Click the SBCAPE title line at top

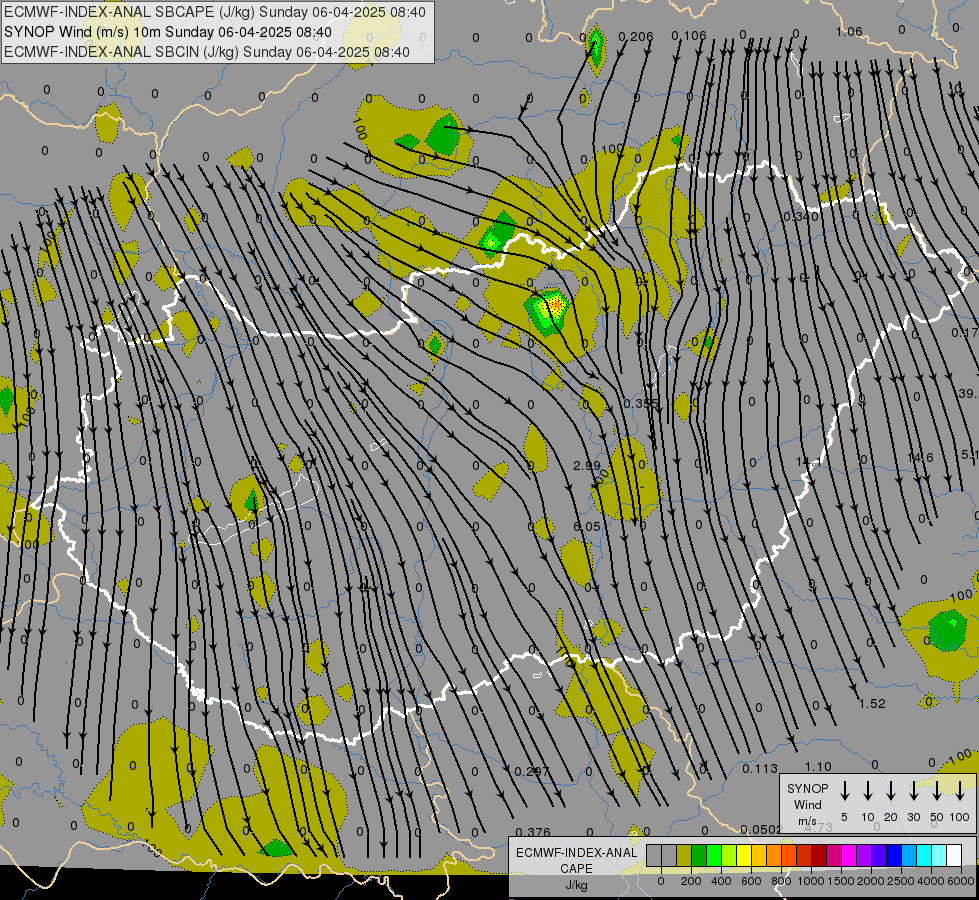[215, 12]
